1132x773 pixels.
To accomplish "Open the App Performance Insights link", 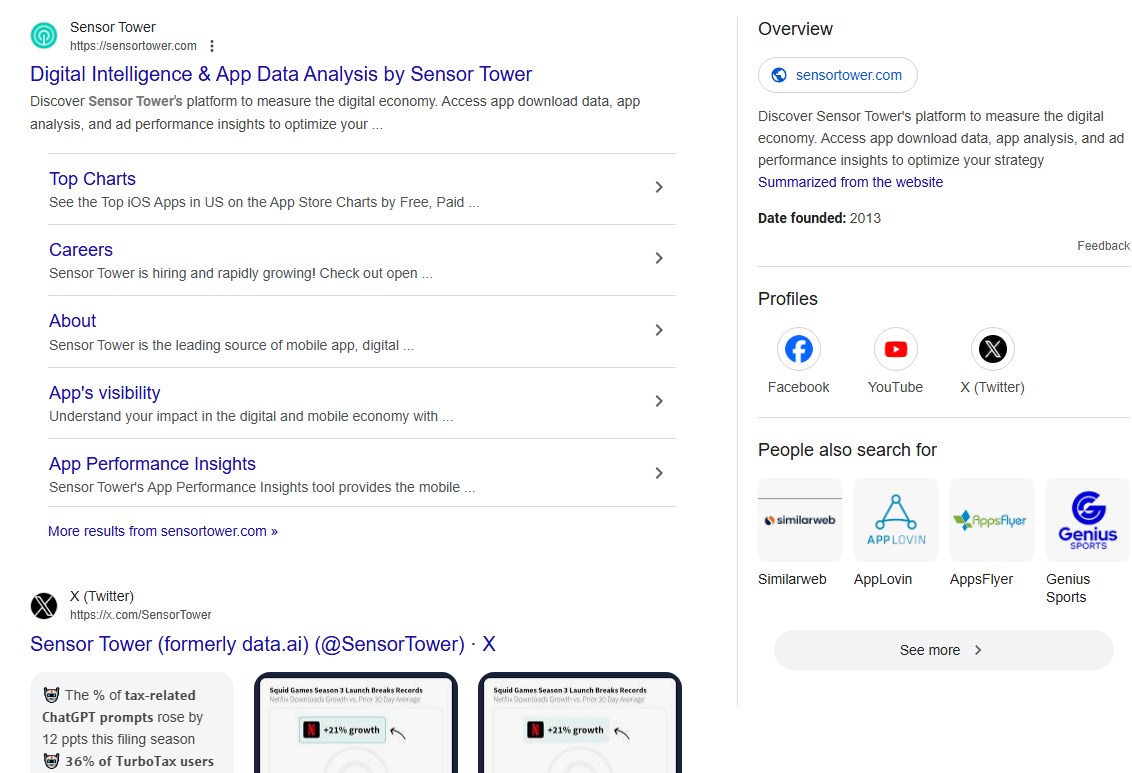I will tap(152, 463).
